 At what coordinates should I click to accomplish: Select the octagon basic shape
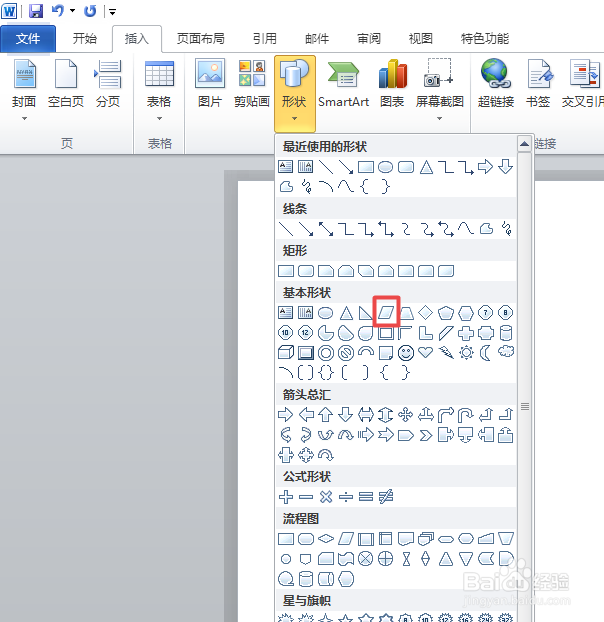(x=506, y=313)
